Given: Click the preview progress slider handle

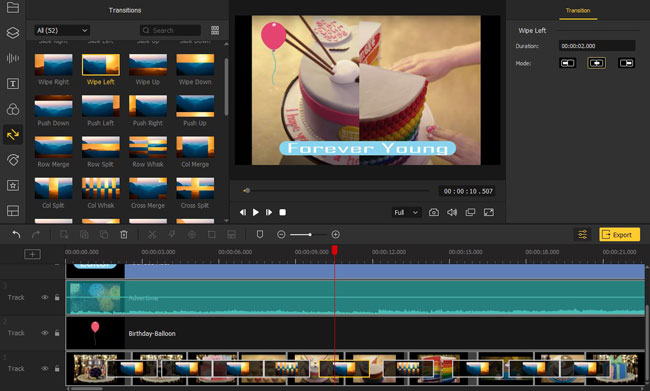Looking at the screenshot, I should click(x=247, y=191).
